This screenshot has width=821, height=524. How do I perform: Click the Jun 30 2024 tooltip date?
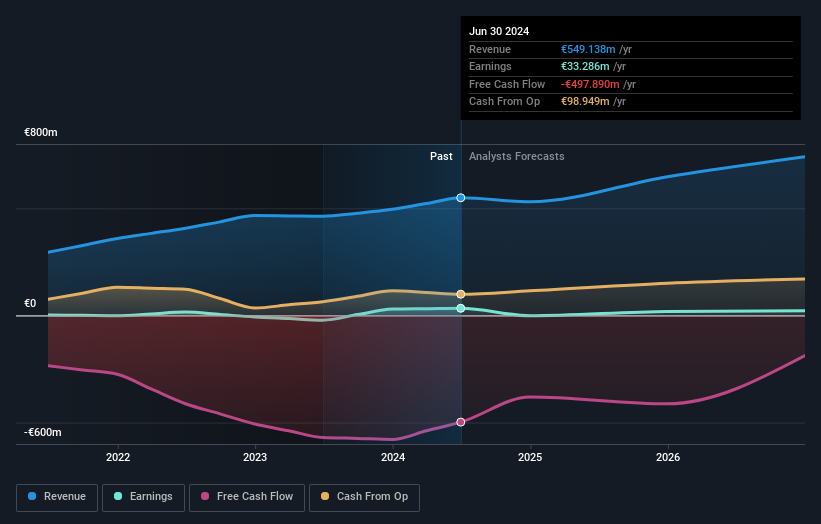point(499,31)
